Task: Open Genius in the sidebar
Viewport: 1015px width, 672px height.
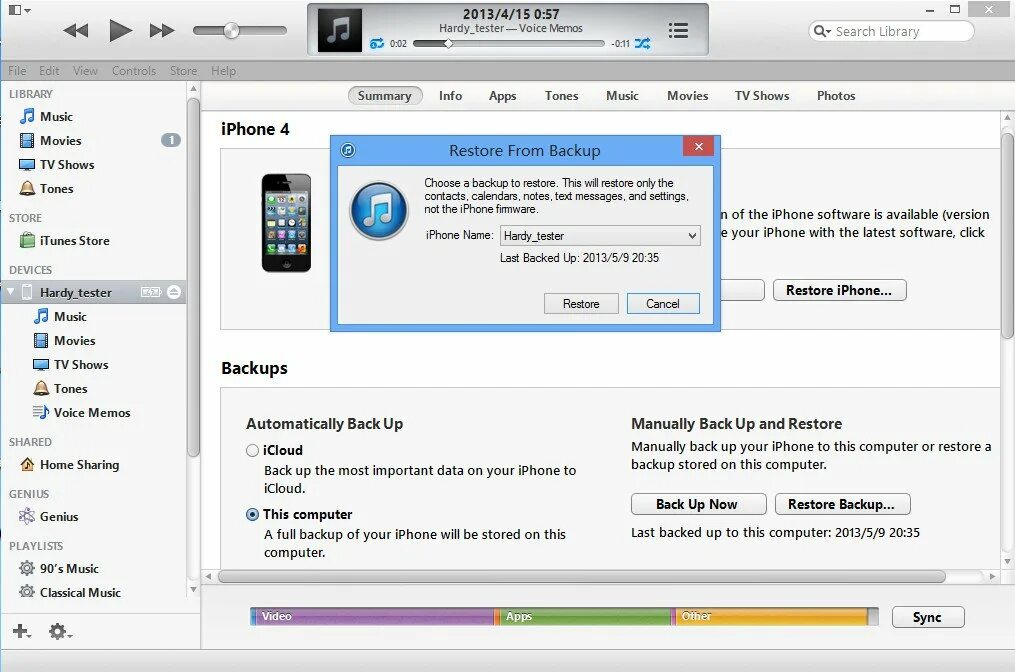Action: click(x=94, y=517)
